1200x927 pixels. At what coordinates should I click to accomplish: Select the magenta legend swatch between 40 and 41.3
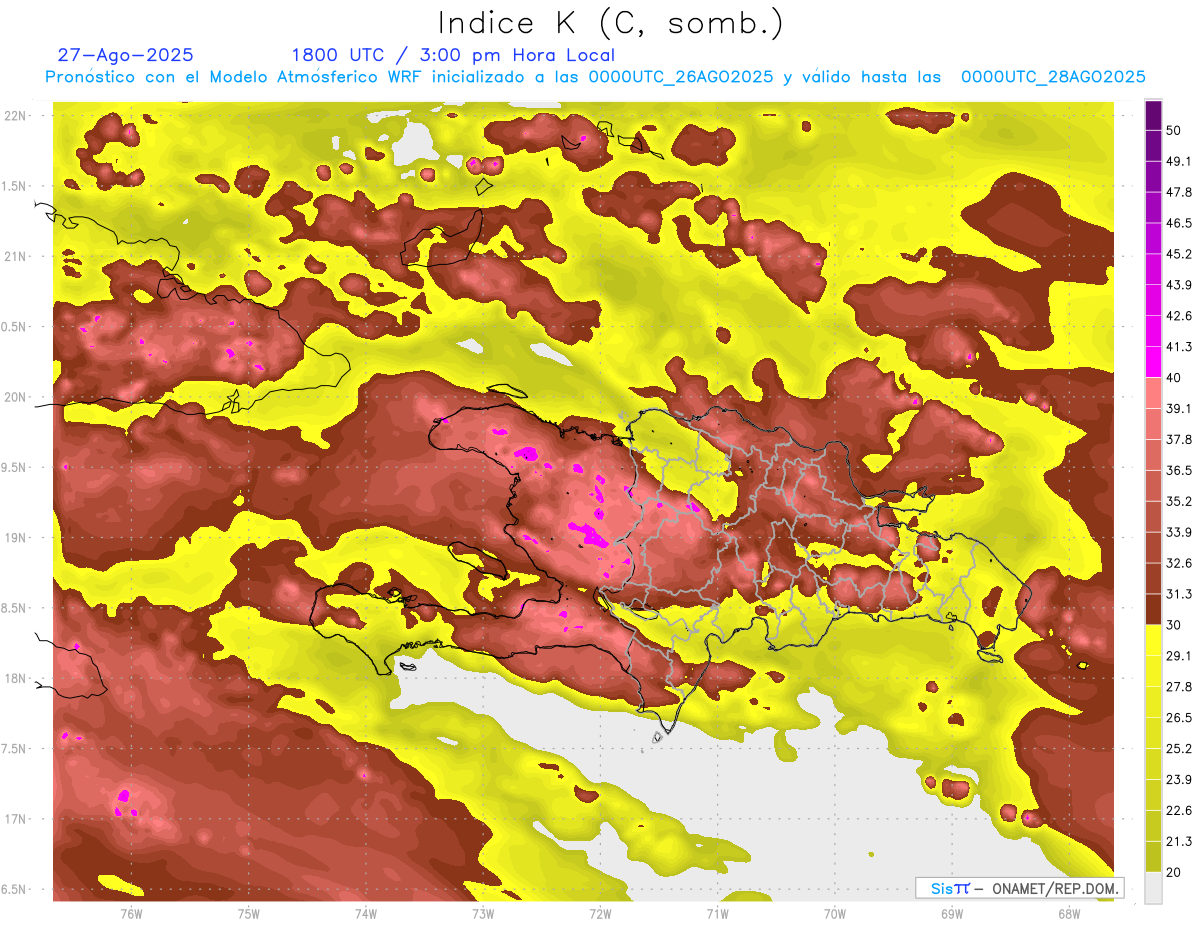pyautogui.click(x=1153, y=361)
